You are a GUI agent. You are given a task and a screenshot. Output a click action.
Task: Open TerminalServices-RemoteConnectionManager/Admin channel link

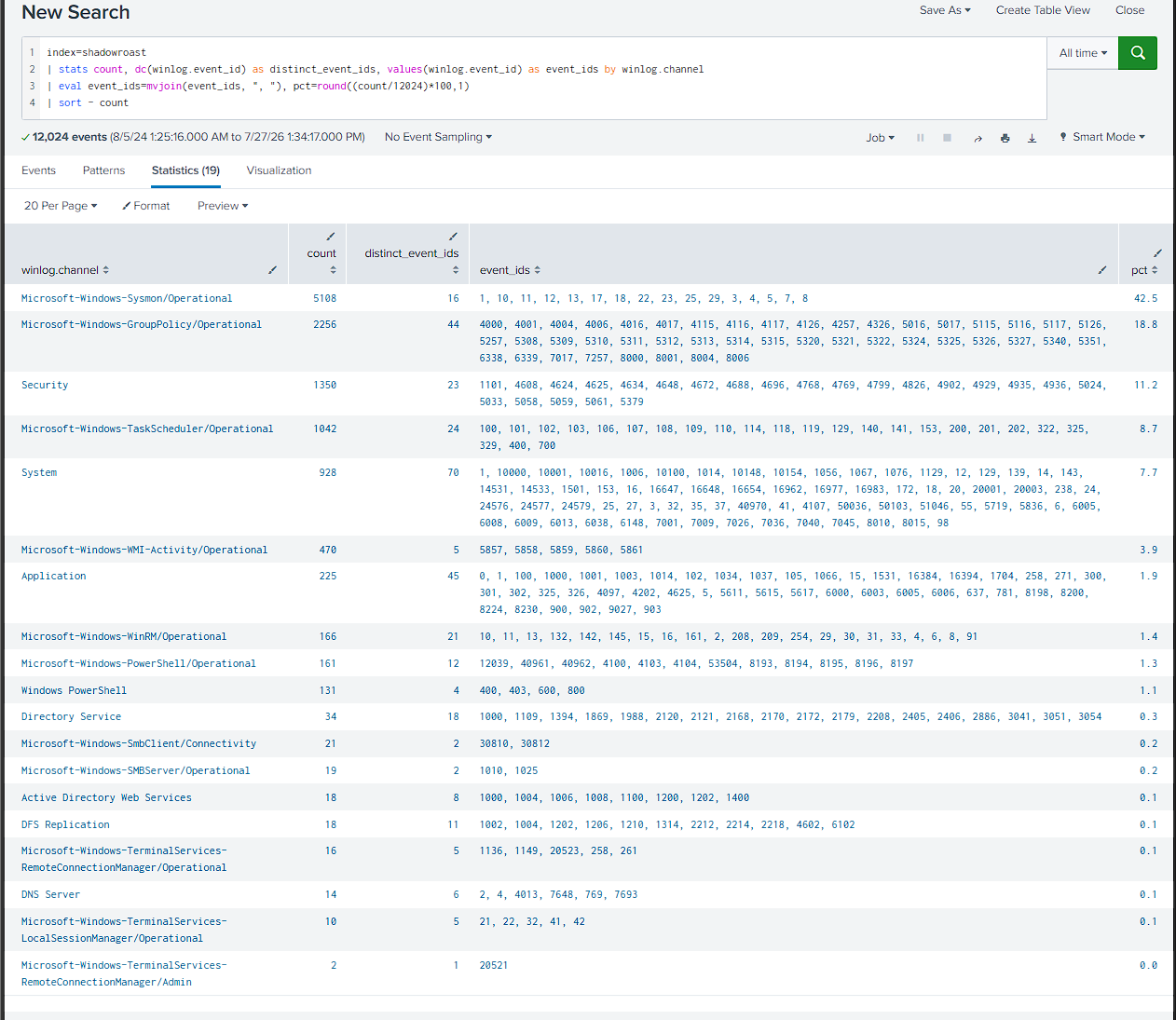pos(124,974)
